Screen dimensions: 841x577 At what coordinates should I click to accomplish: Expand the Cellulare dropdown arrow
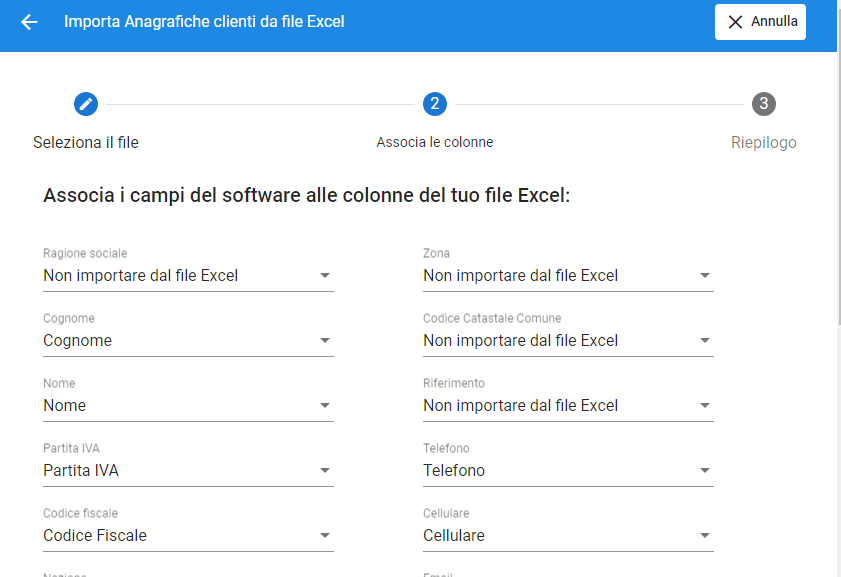point(705,535)
